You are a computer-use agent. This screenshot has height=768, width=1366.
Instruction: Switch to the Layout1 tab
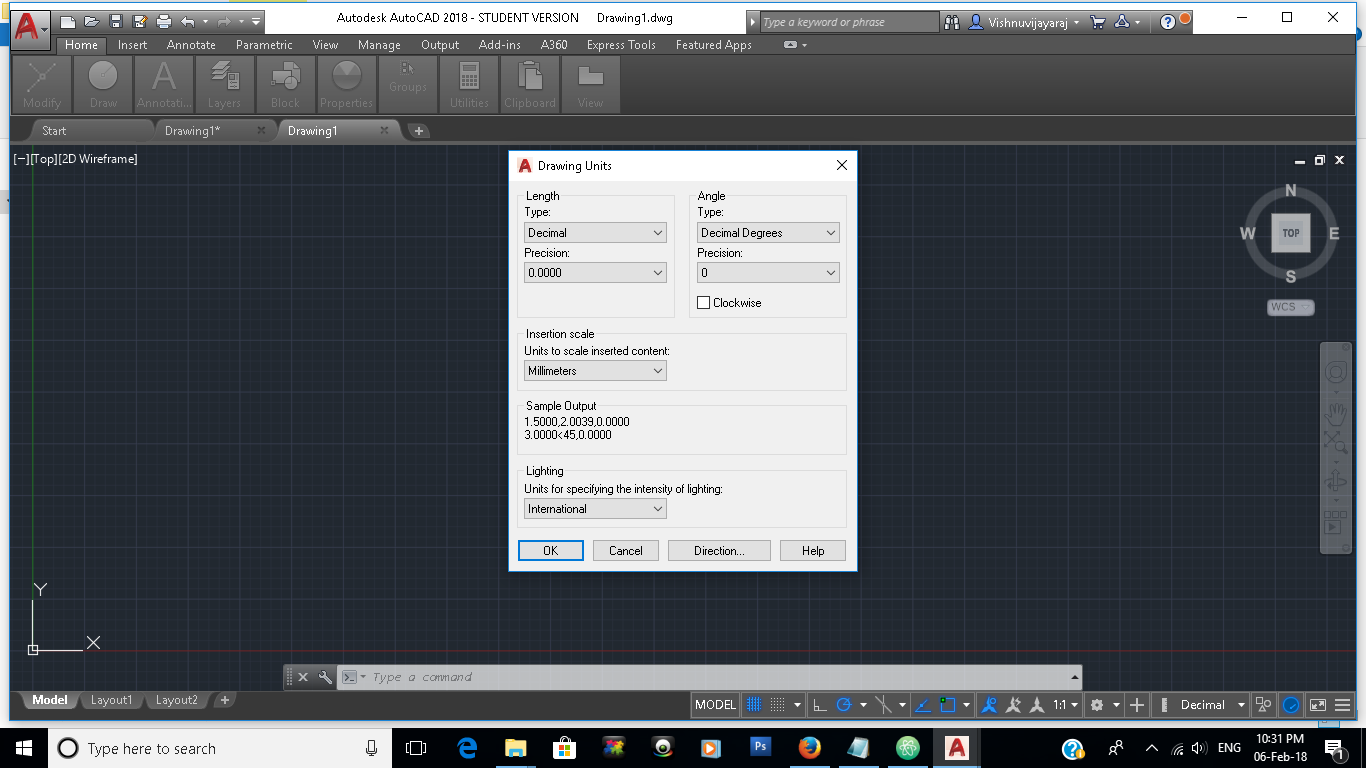coord(111,700)
